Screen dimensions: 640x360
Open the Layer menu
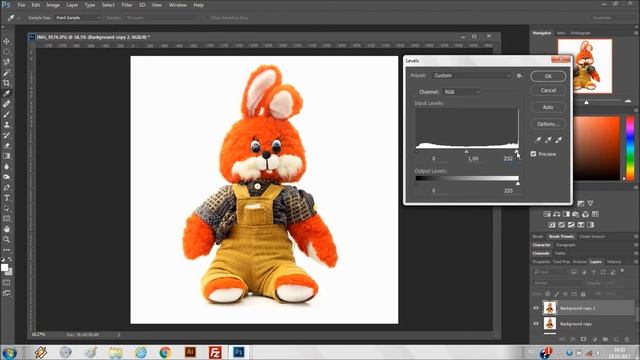[x=72, y=5]
